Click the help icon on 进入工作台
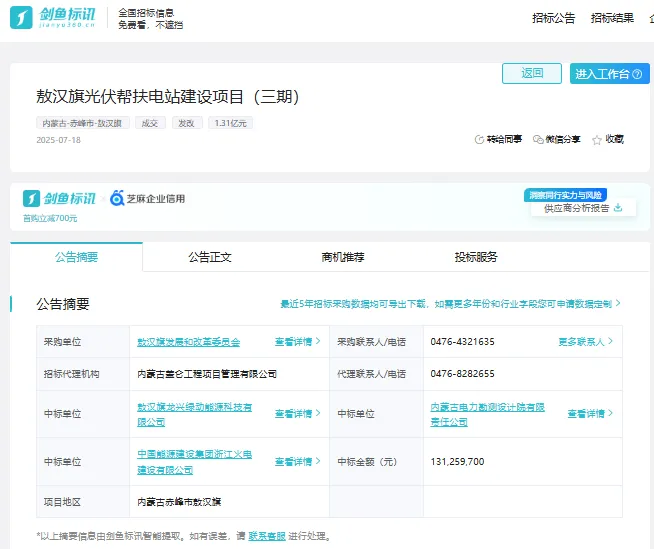 636,74
